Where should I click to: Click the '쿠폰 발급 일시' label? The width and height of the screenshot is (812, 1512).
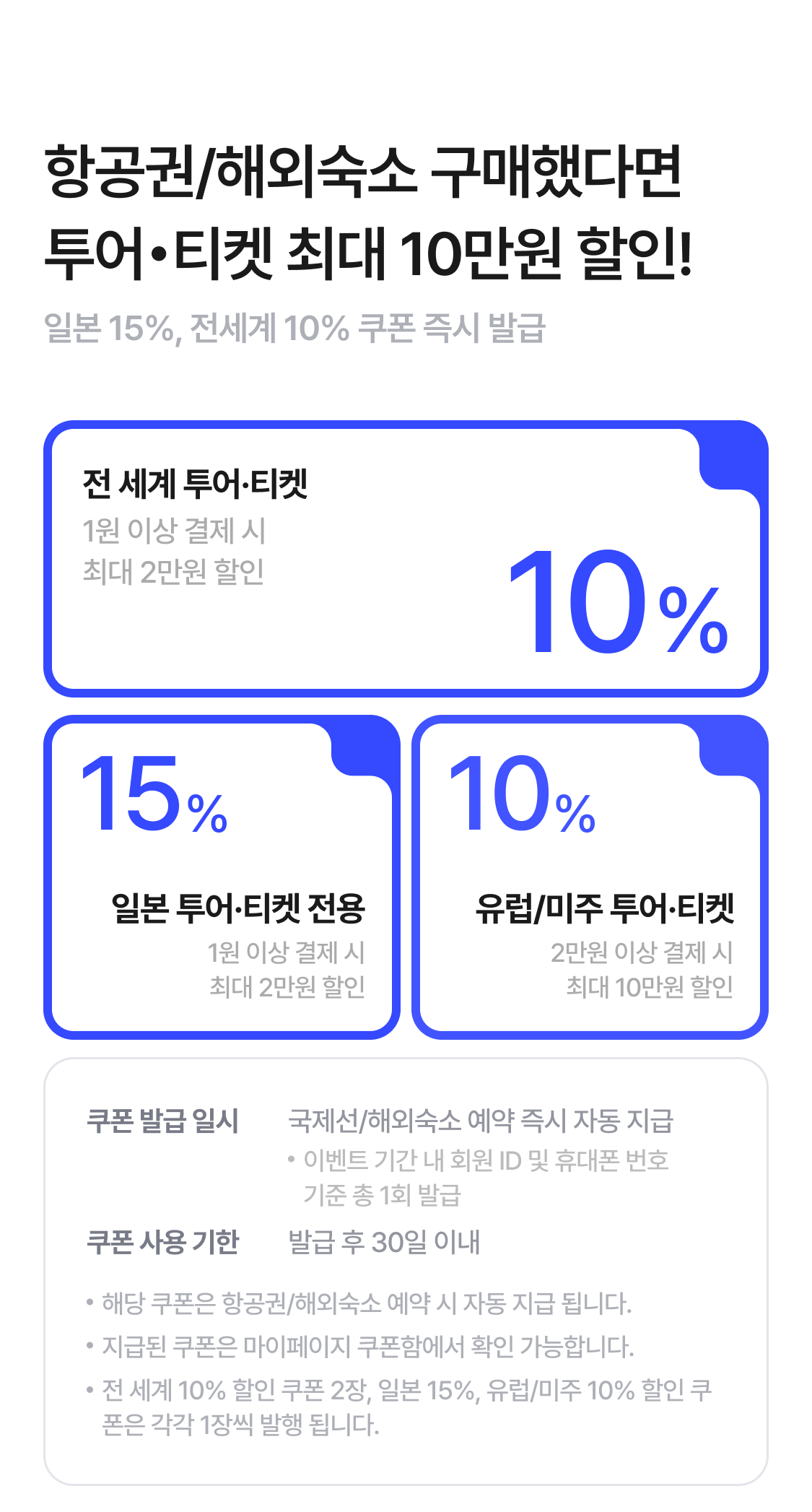(x=162, y=1121)
